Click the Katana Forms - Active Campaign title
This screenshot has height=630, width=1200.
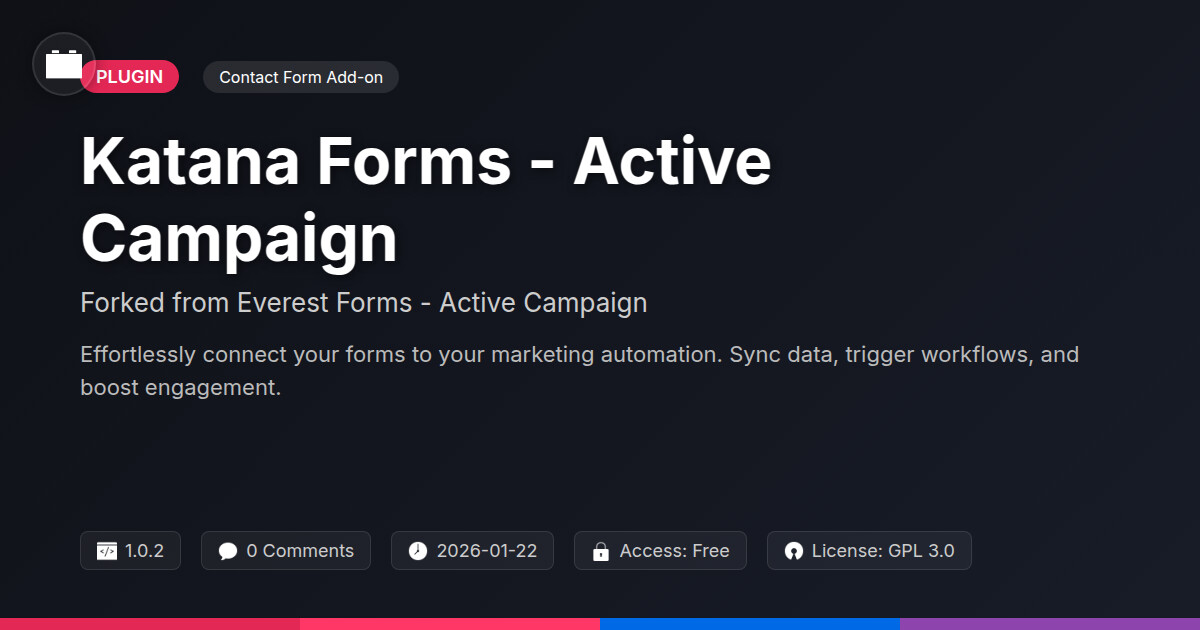[x=426, y=200]
